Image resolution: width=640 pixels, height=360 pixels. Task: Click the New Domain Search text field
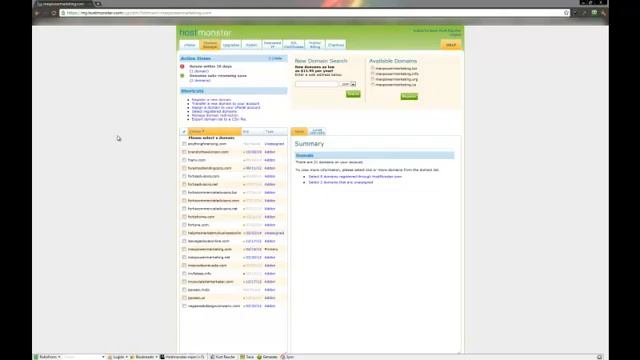click(317, 84)
